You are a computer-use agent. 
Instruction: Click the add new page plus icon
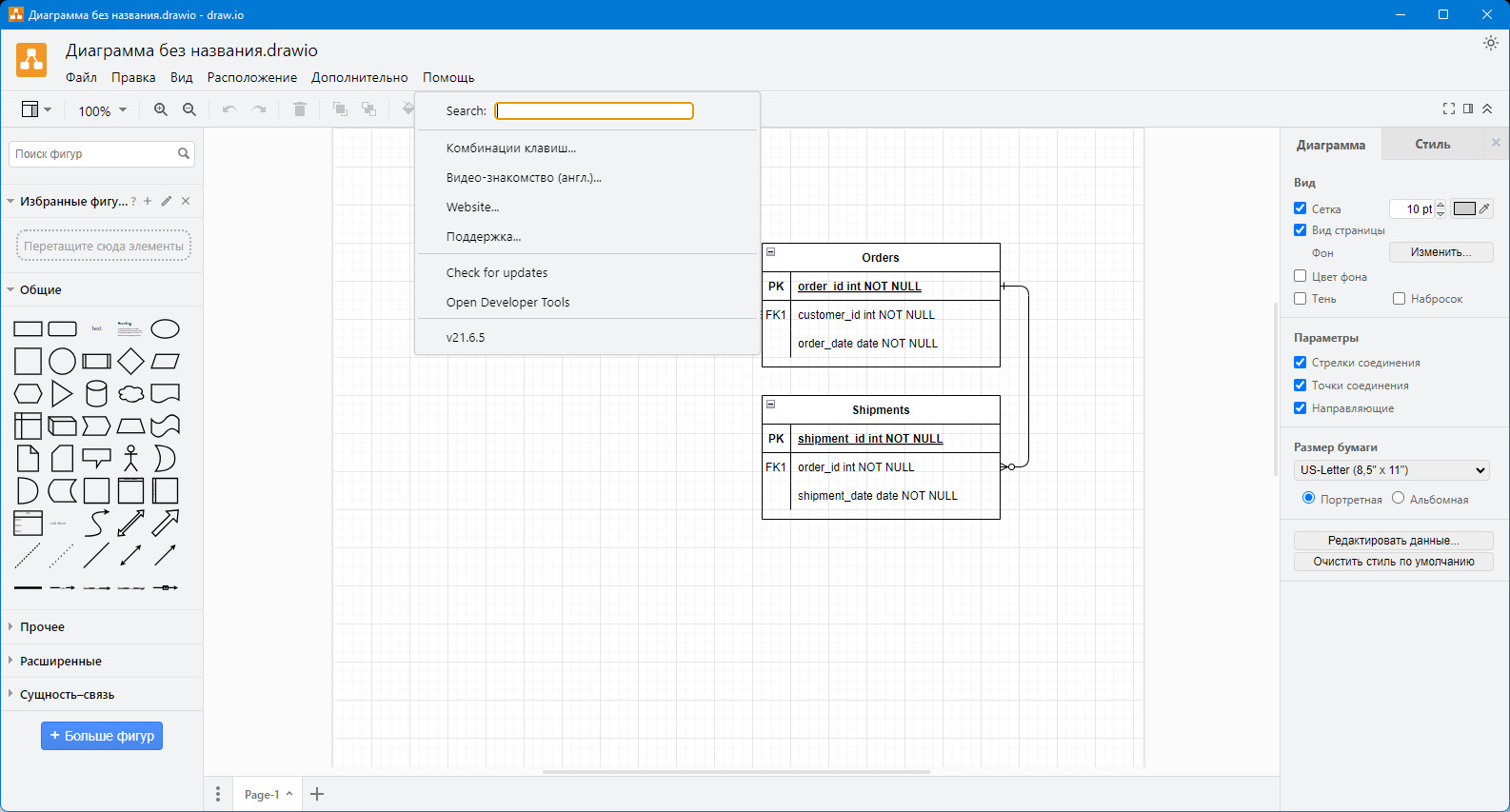[x=317, y=794]
